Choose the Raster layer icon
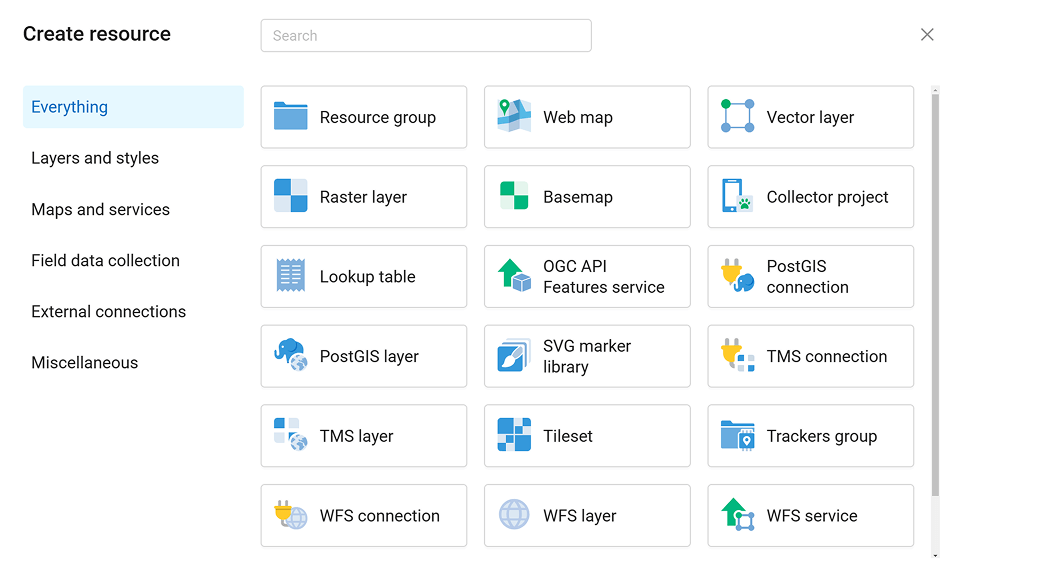 pos(291,197)
